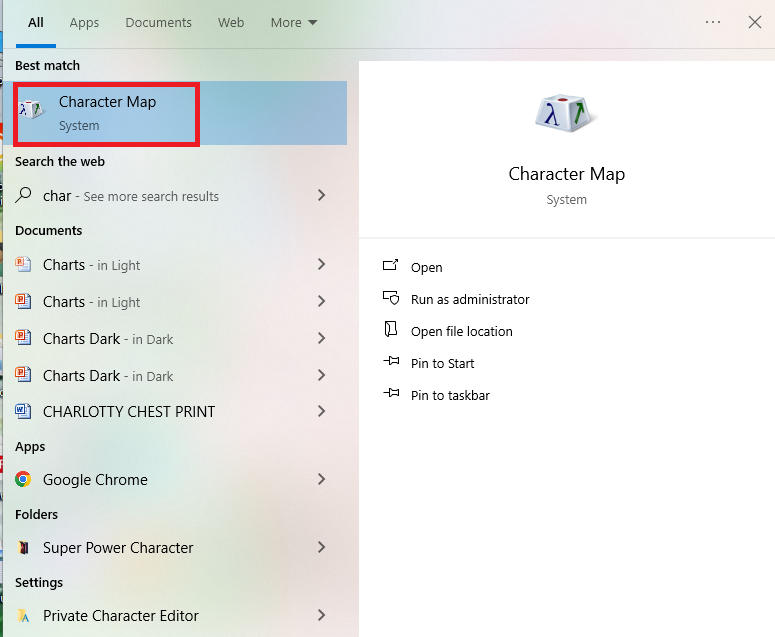
Task: Expand the Private Character Editor arrow
Action: [x=321, y=615]
